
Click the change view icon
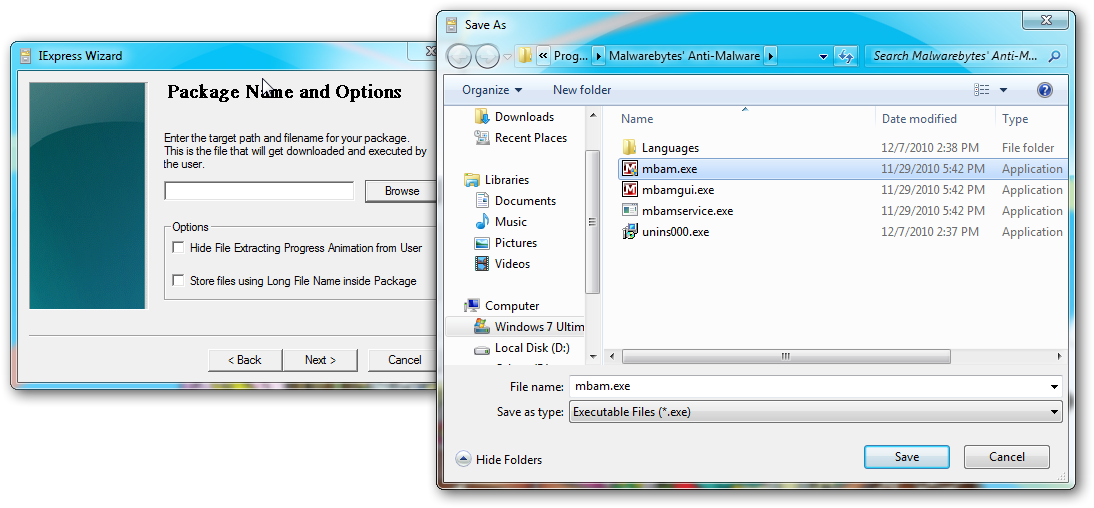(x=982, y=89)
